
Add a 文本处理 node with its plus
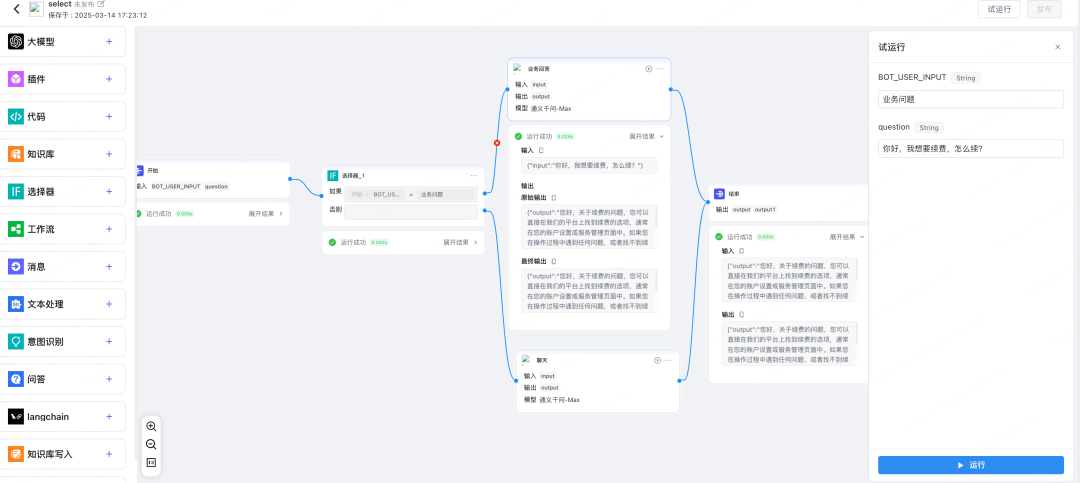[109, 304]
